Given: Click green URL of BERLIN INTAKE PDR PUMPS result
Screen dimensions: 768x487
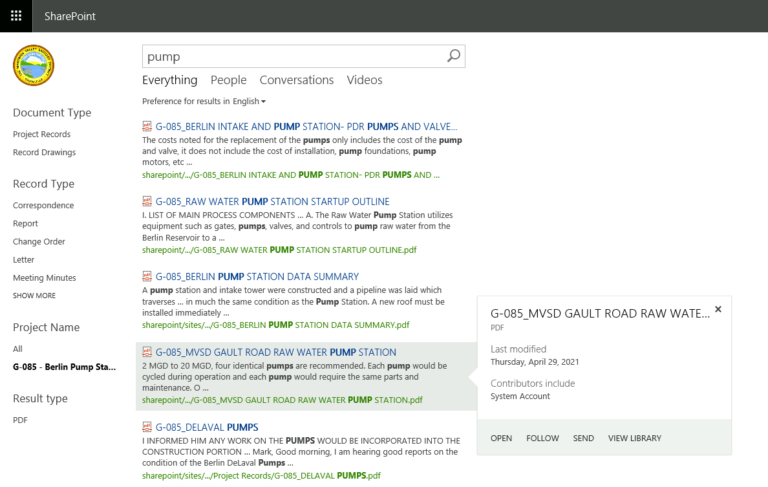Looking at the screenshot, I should tap(291, 175).
